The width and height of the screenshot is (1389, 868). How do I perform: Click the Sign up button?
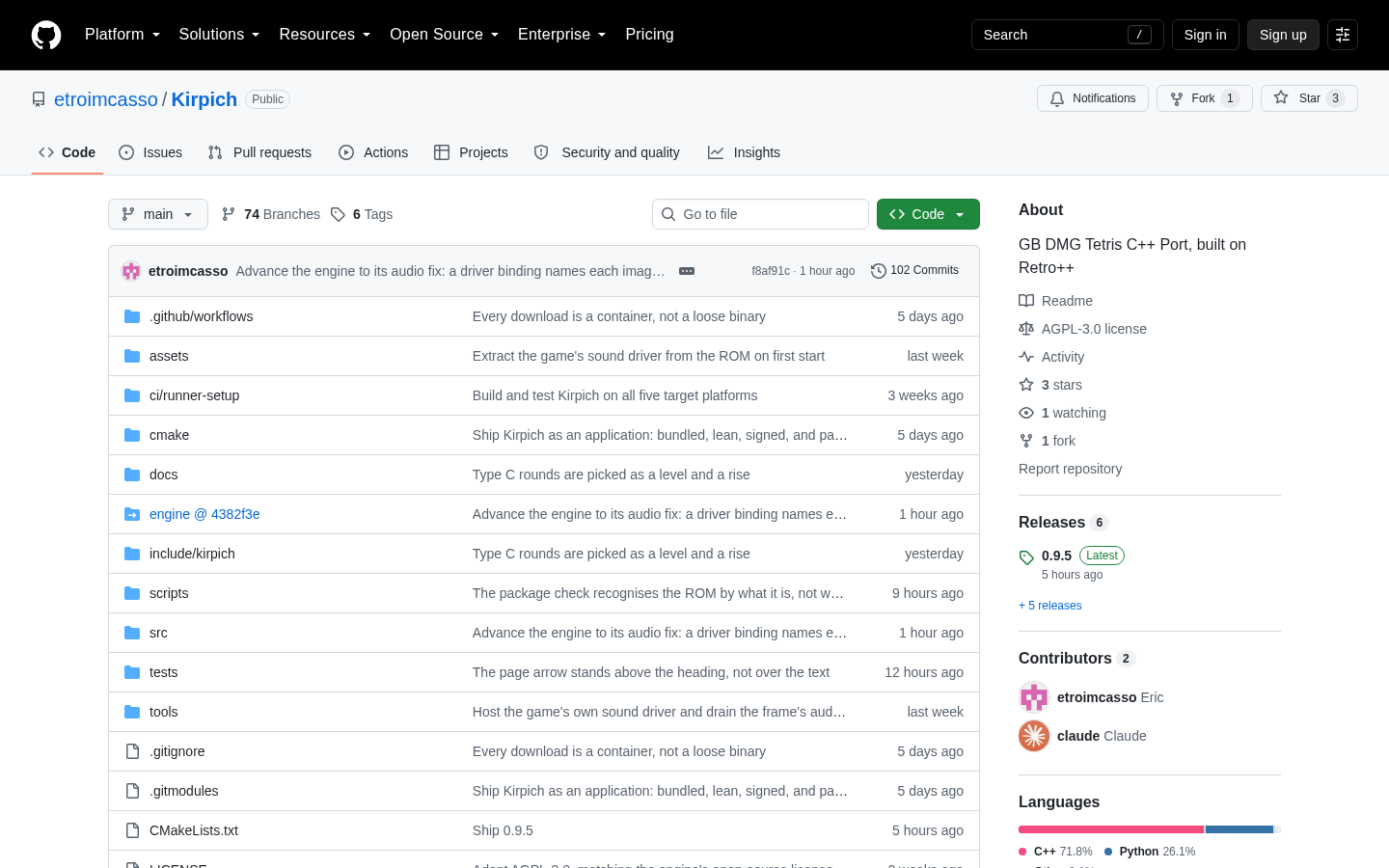click(1283, 35)
